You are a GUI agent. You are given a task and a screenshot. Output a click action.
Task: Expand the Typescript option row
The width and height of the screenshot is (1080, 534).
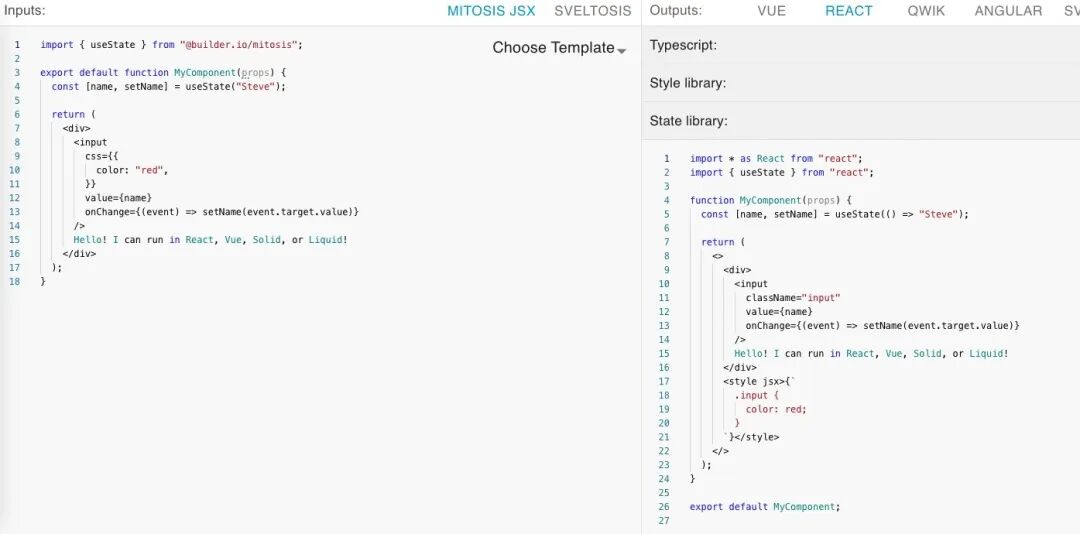pos(860,45)
